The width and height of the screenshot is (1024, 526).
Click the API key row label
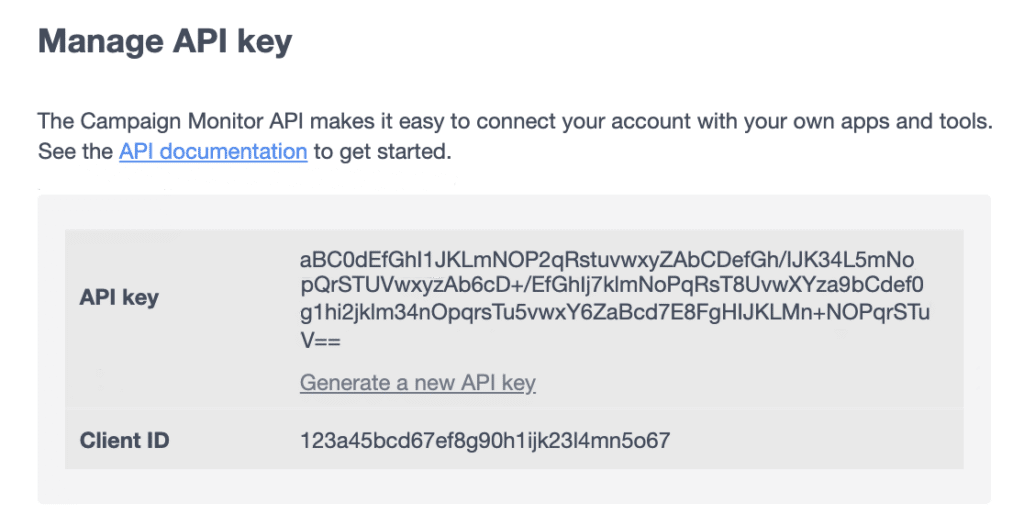tap(119, 298)
